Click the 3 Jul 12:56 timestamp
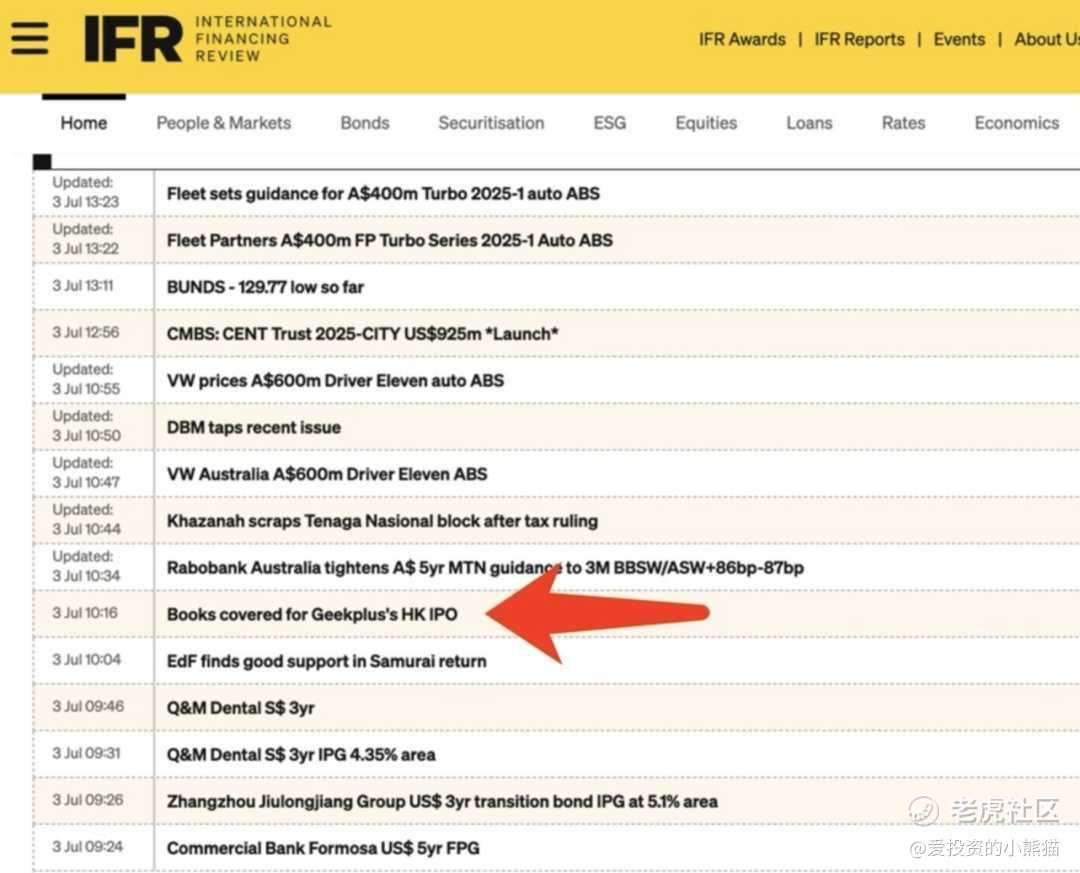 point(85,333)
